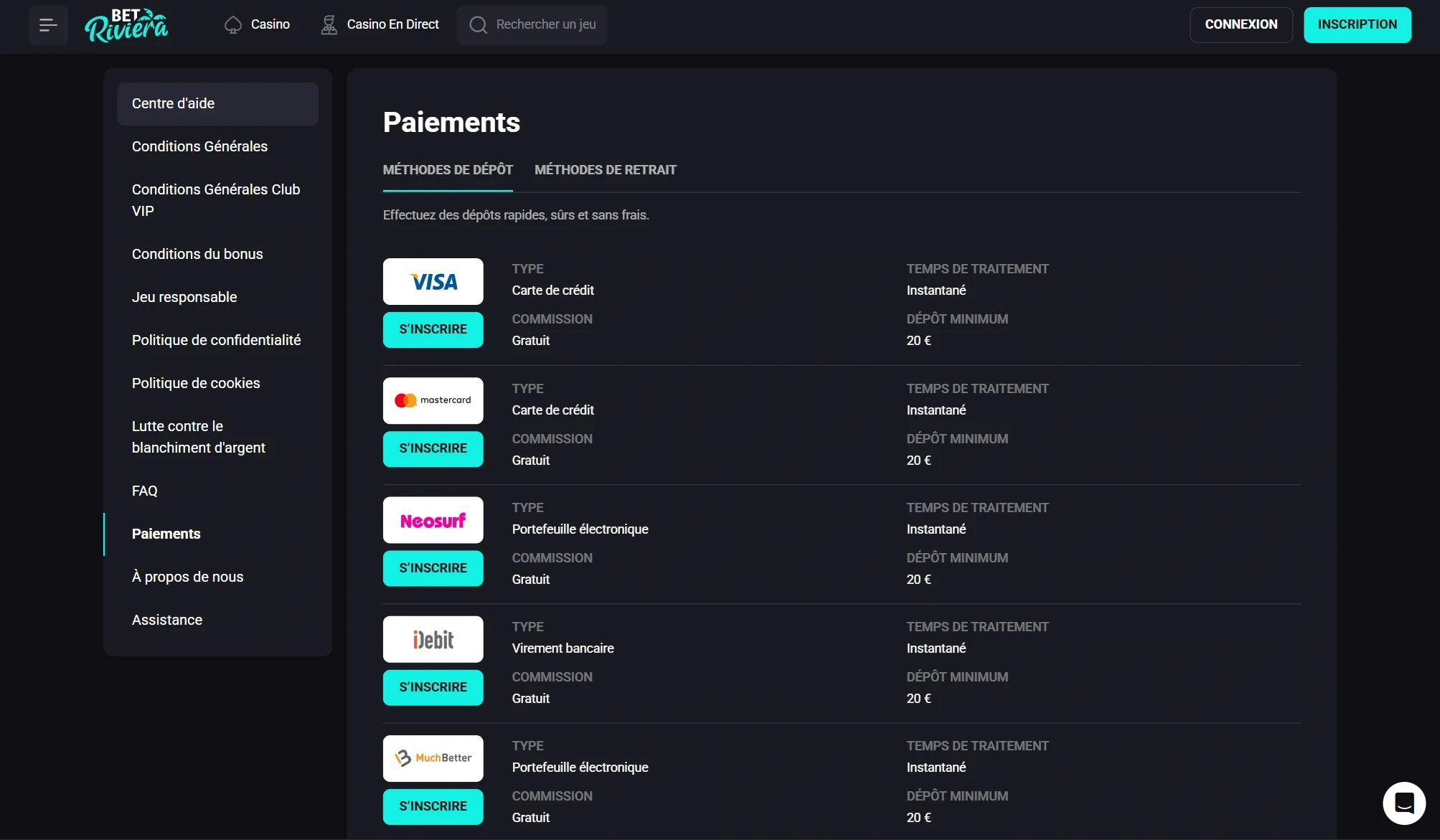Open Jeu responsable in the sidebar
The image size is (1440, 840).
tap(184, 297)
